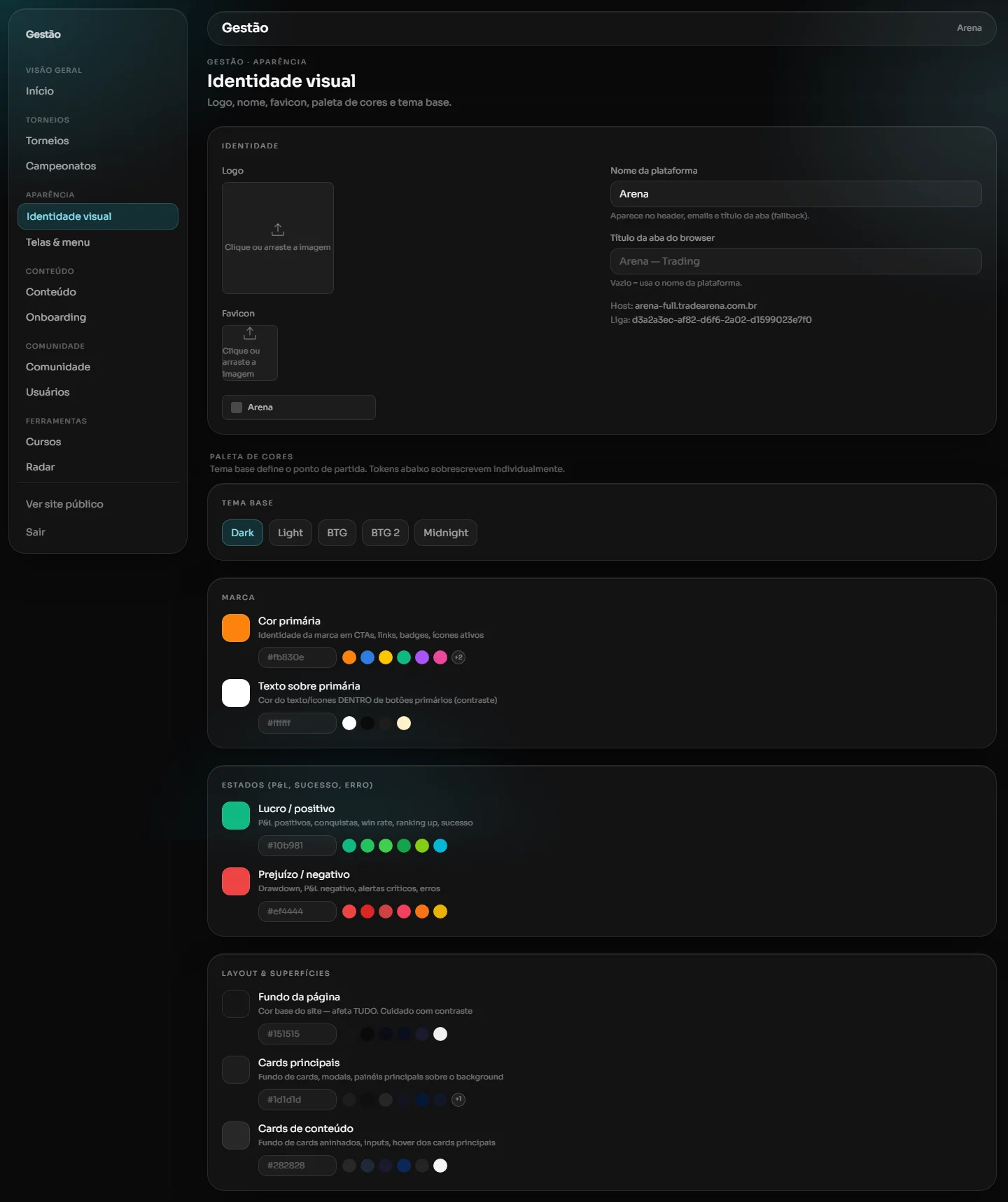Select the BTG base theme

337,533
